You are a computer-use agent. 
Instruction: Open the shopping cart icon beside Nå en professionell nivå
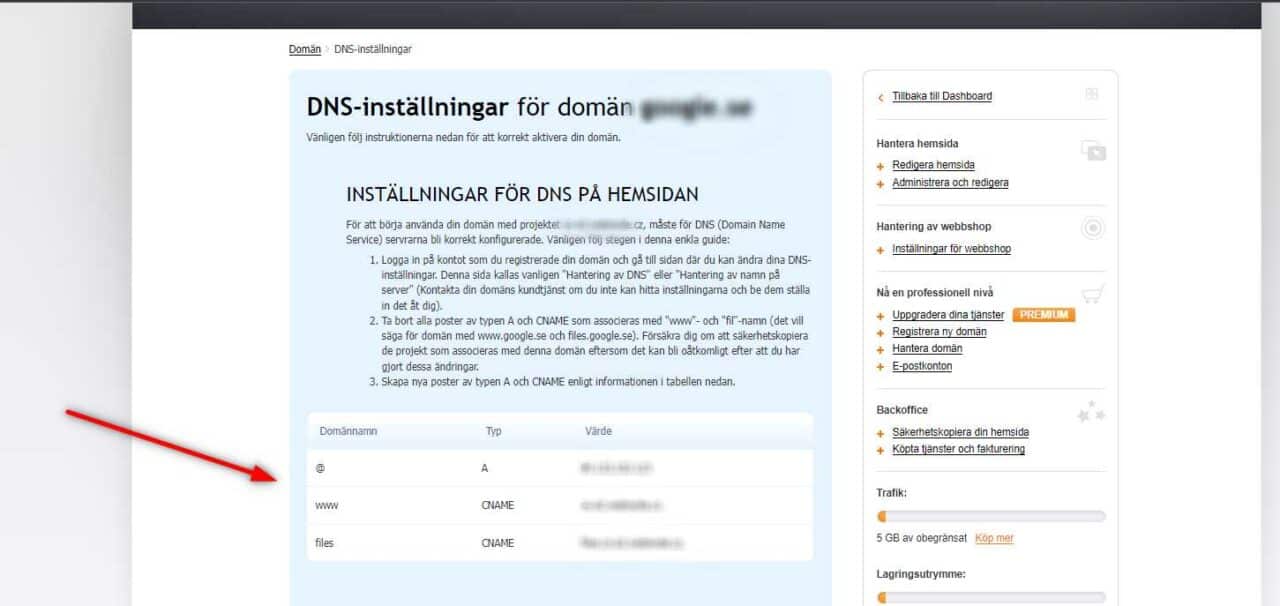[1092, 291]
